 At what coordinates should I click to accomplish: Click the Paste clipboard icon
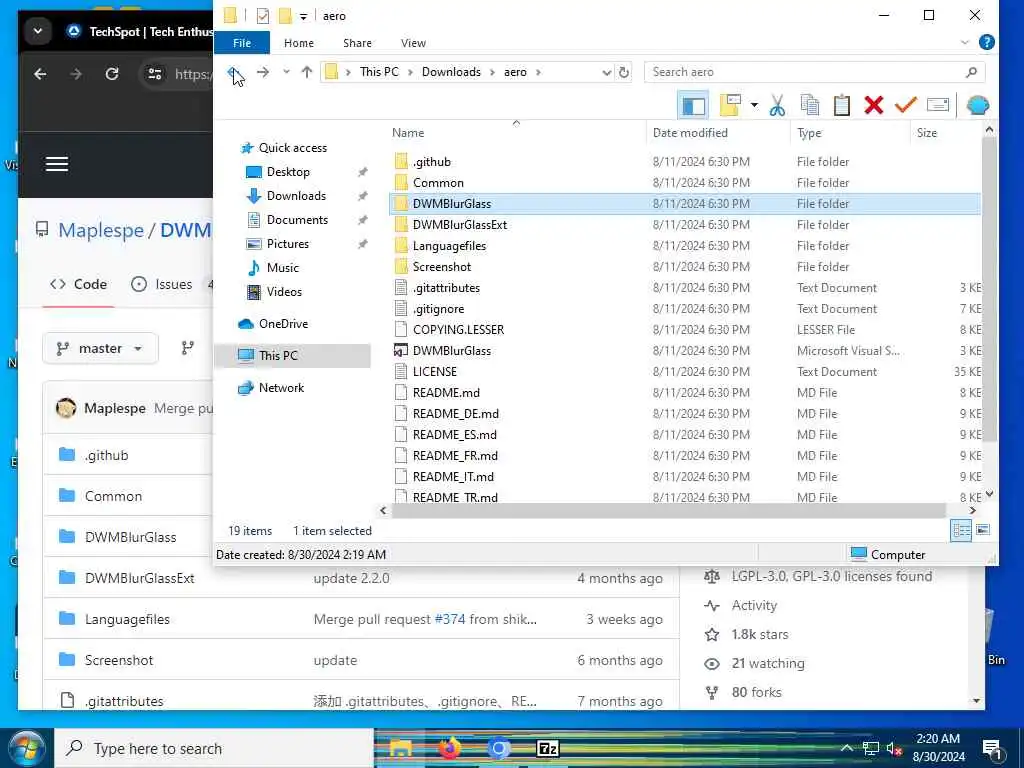tap(841, 105)
